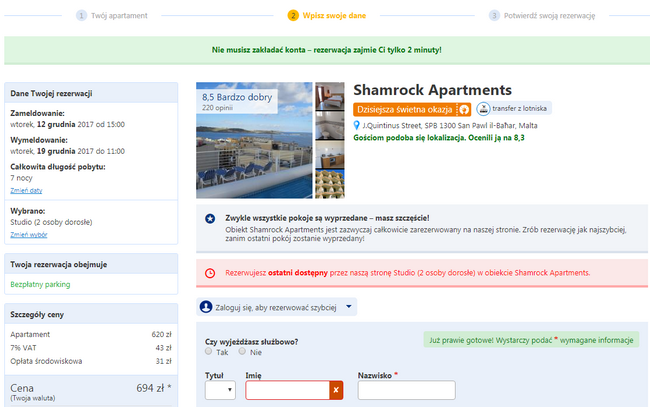Click the ostatni dostępny warning message
This screenshot has width=650, height=407.
pyautogui.click(x=422, y=273)
